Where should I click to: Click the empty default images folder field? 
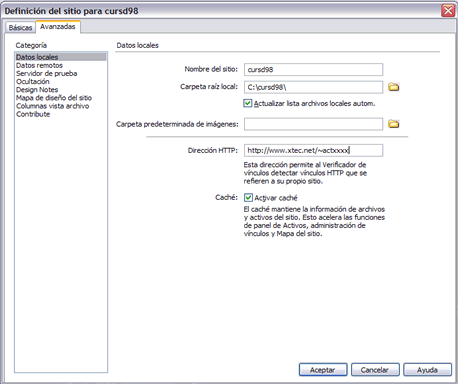click(x=313, y=124)
